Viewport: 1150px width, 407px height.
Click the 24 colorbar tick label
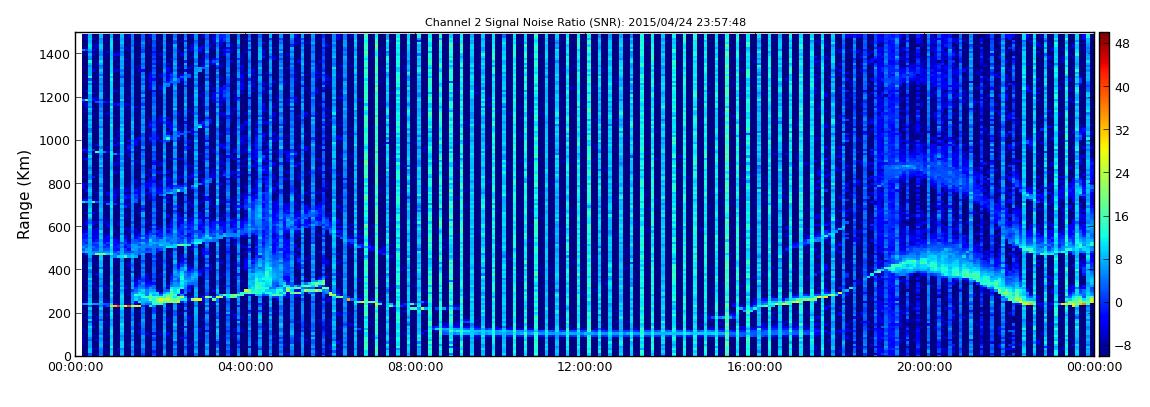click(x=1123, y=174)
